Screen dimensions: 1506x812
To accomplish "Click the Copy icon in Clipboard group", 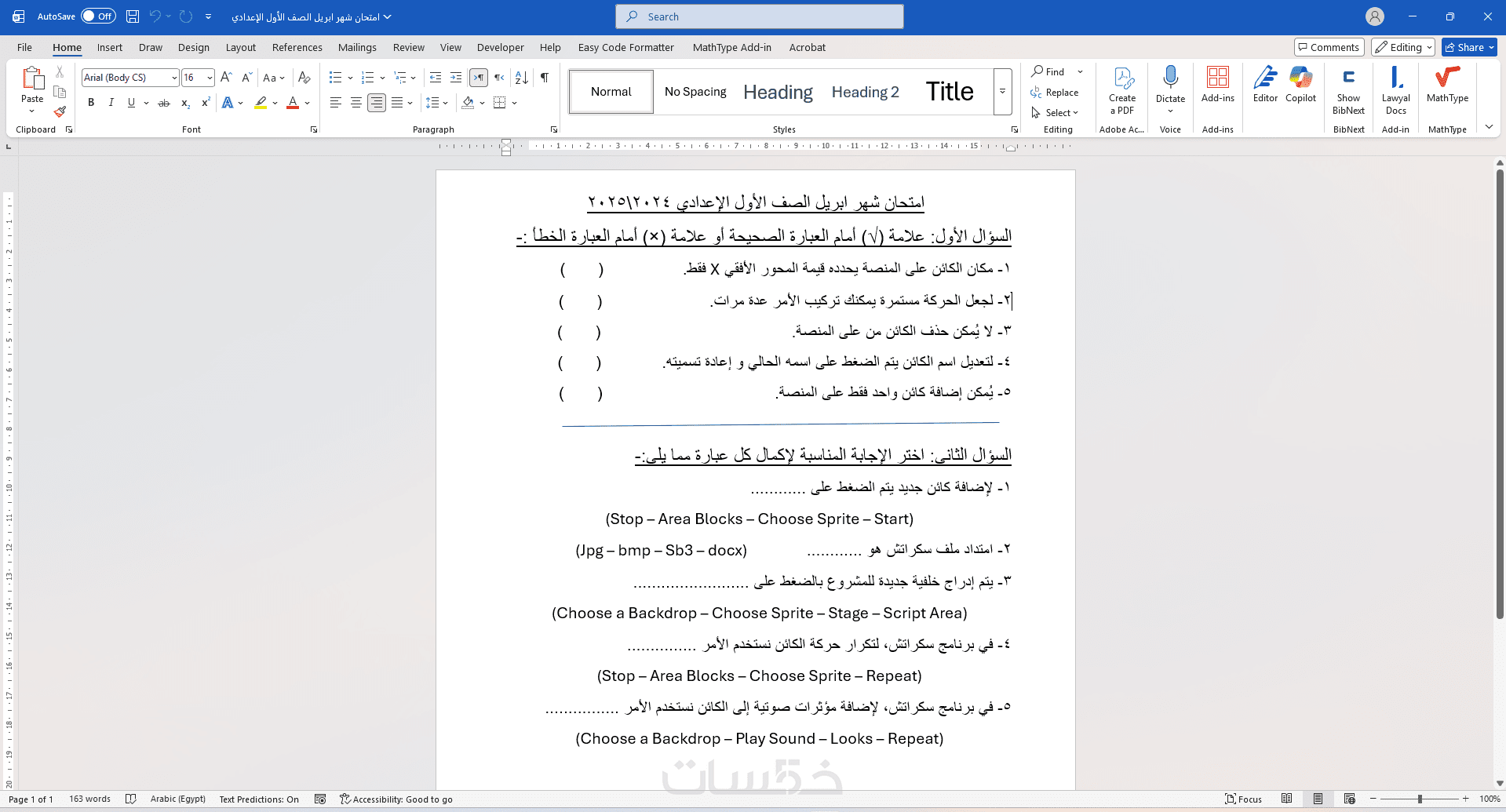I will pos(60,92).
